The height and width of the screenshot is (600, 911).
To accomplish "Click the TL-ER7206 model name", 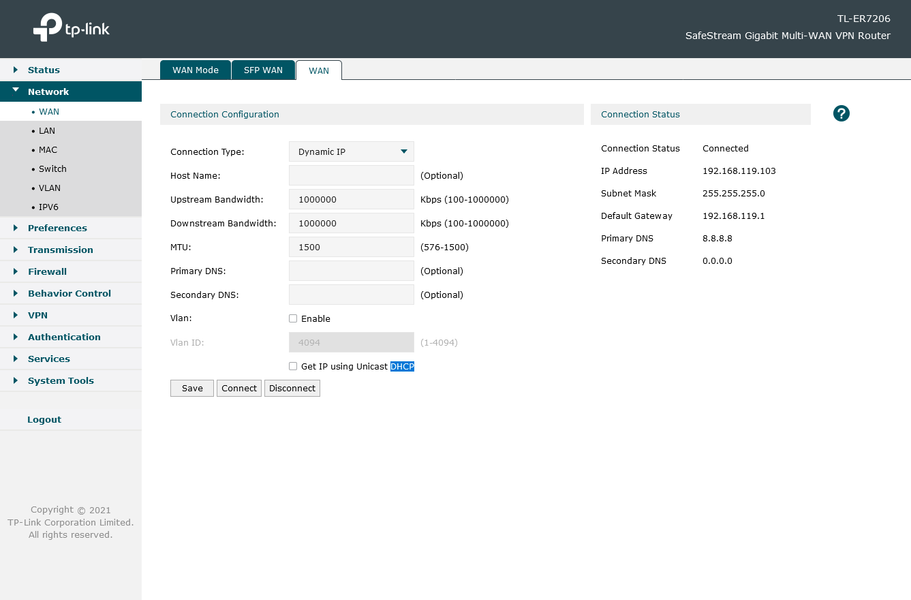I will pos(863,19).
